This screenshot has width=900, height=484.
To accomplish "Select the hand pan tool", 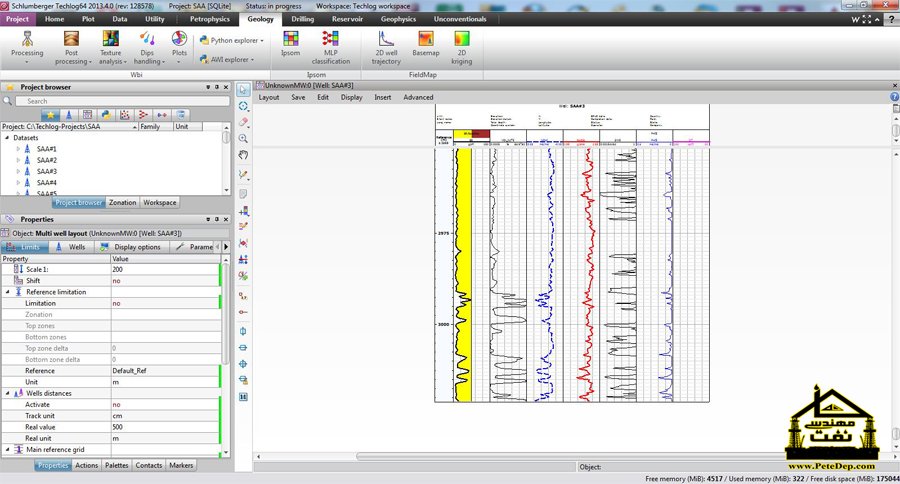I will (x=243, y=155).
